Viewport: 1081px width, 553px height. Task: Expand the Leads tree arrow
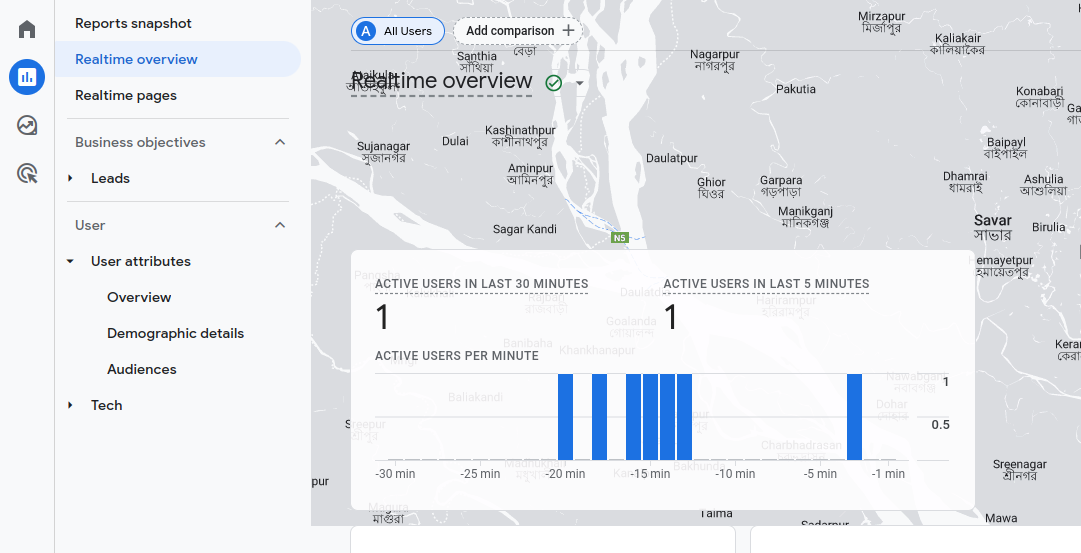[x=70, y=179]
